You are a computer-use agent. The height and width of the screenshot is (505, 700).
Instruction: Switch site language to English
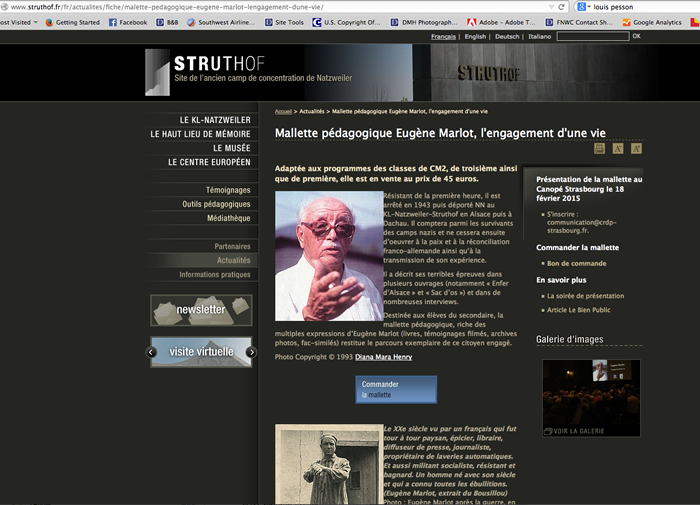(475, 37)
